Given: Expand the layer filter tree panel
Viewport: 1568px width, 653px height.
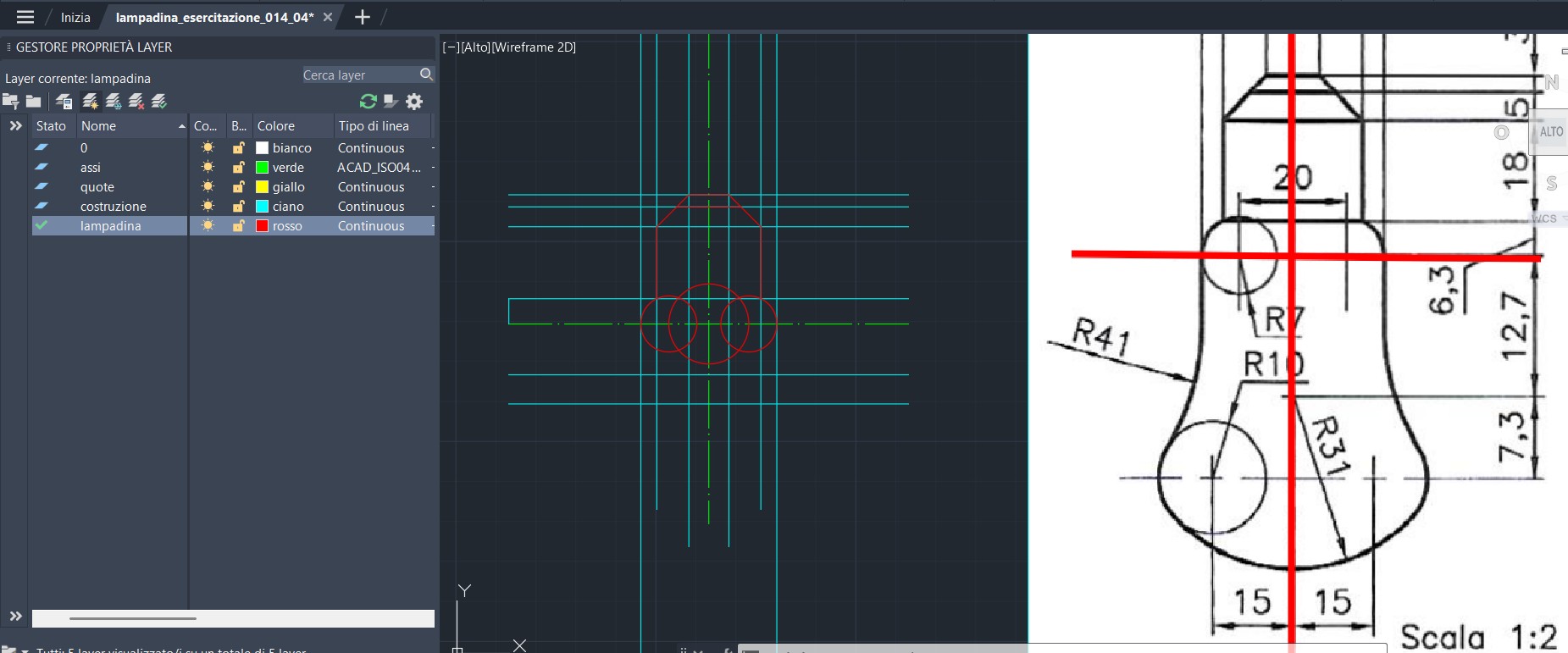Looking at the screenshot, I should (x=15, y=125).
